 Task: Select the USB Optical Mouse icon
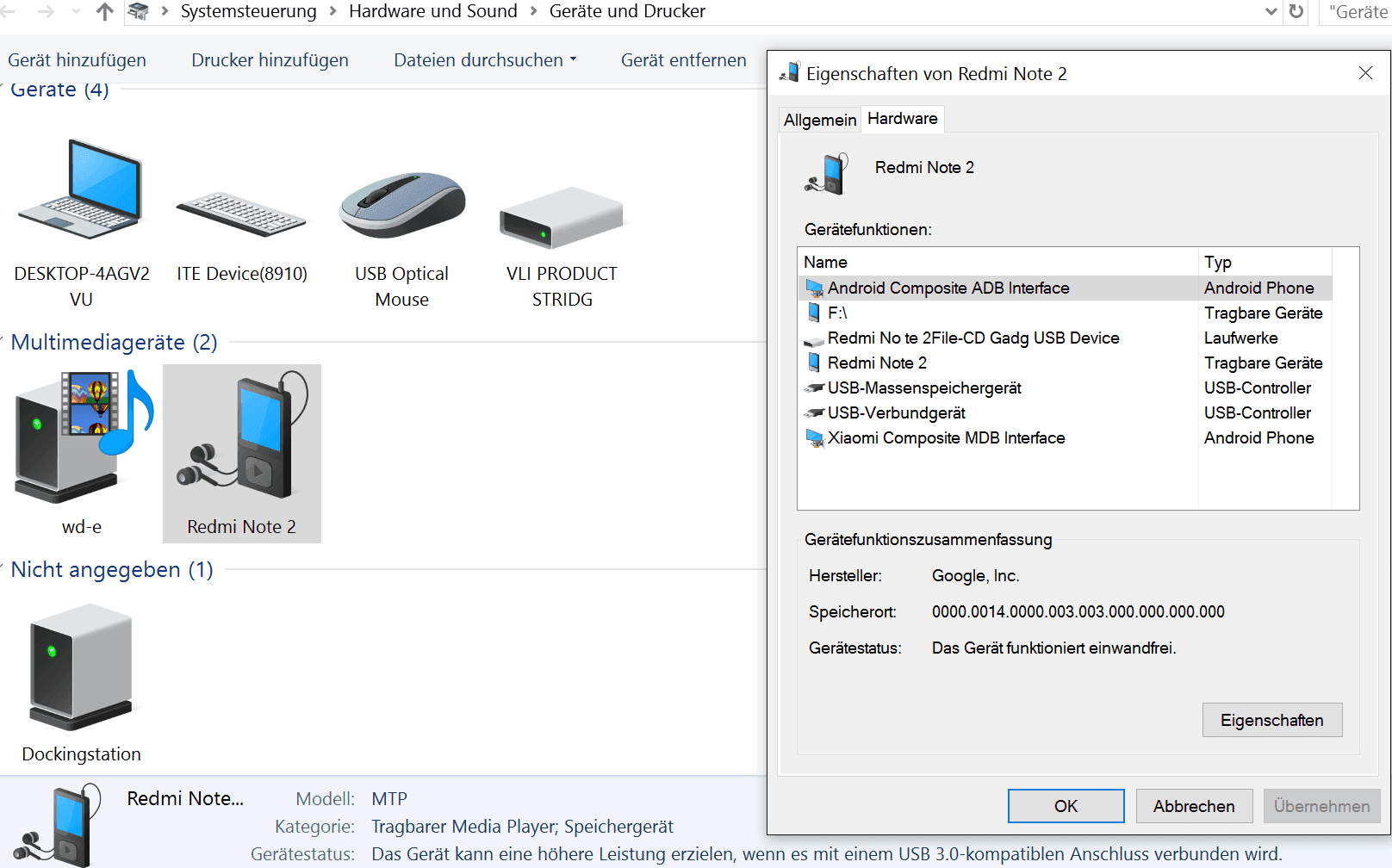(x=401, y=205)
